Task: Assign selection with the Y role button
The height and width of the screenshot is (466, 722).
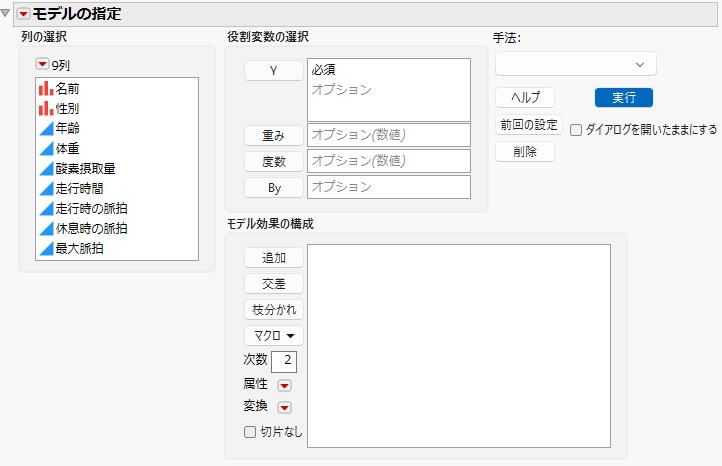Action: (274, 70)
